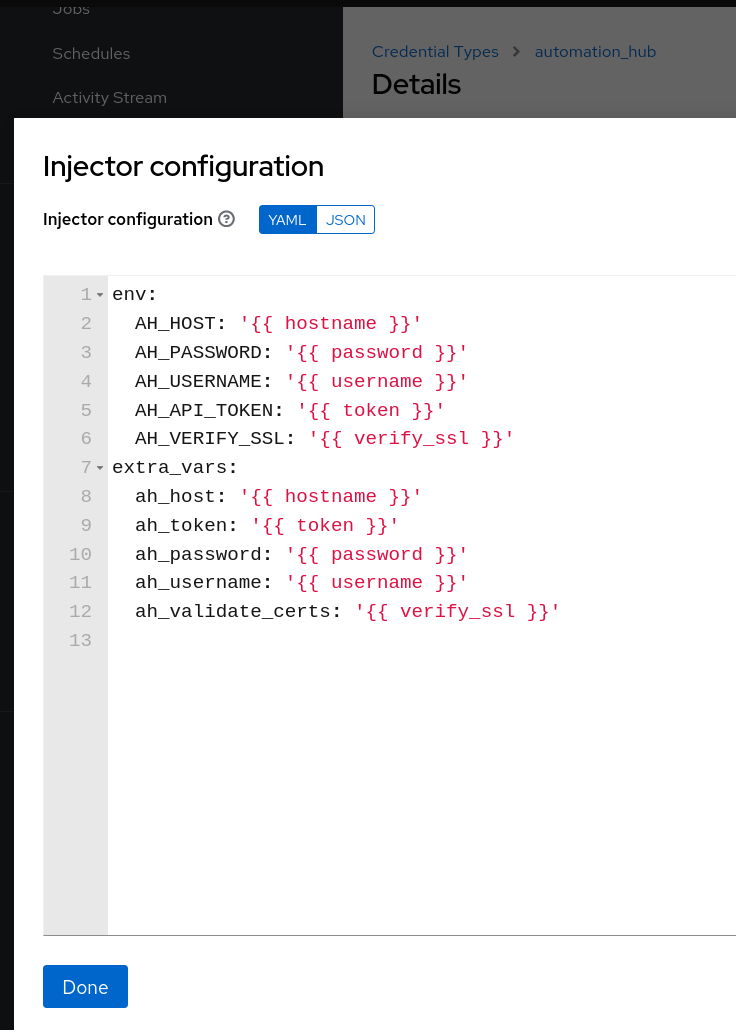The width and height of the screenshot is (736, 1030).
Task: Click the help icon beside Injector configuration
Action: click(x=227, y=219)
